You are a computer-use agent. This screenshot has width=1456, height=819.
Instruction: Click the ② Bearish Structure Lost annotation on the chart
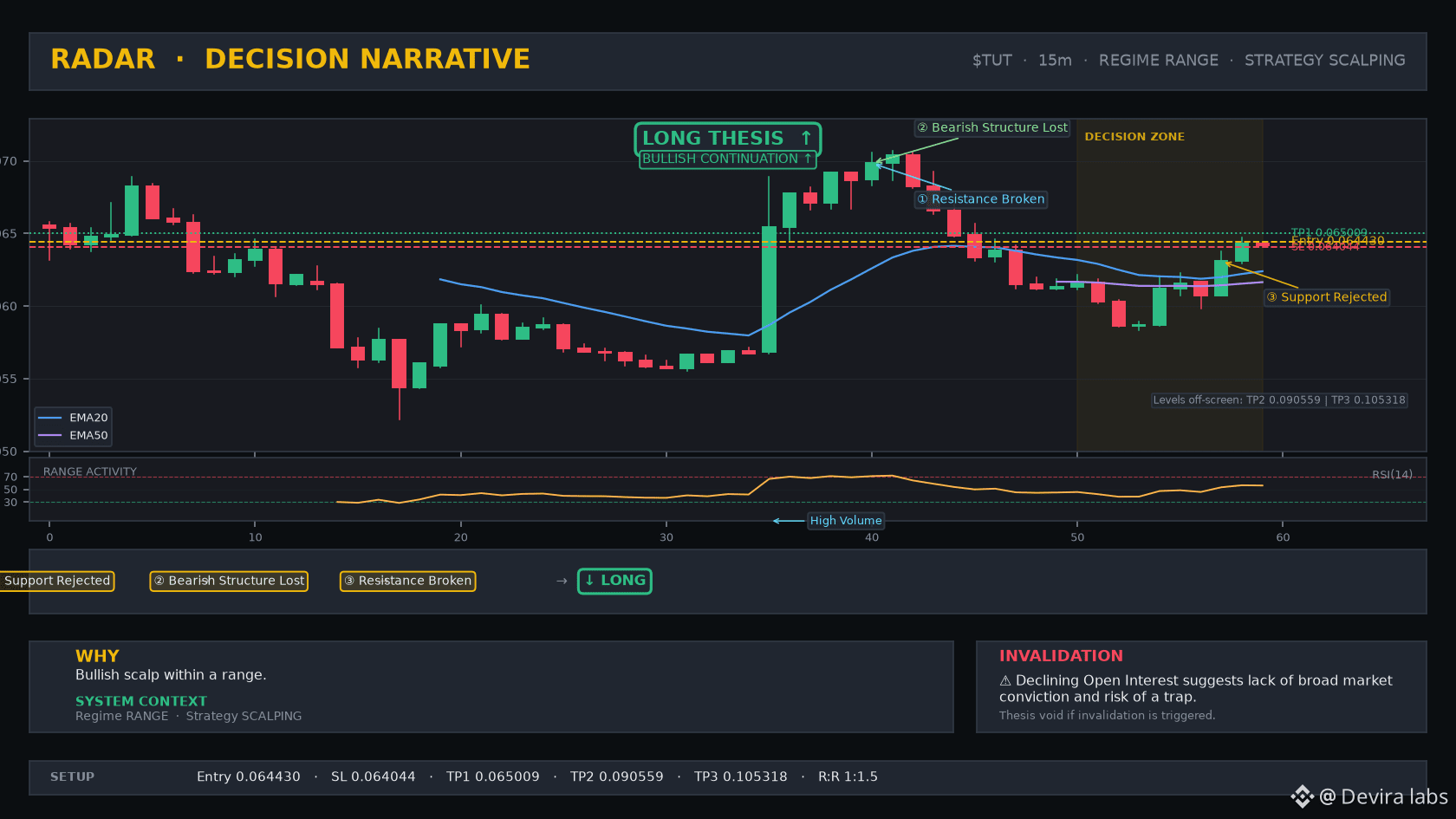pos(992,127)
